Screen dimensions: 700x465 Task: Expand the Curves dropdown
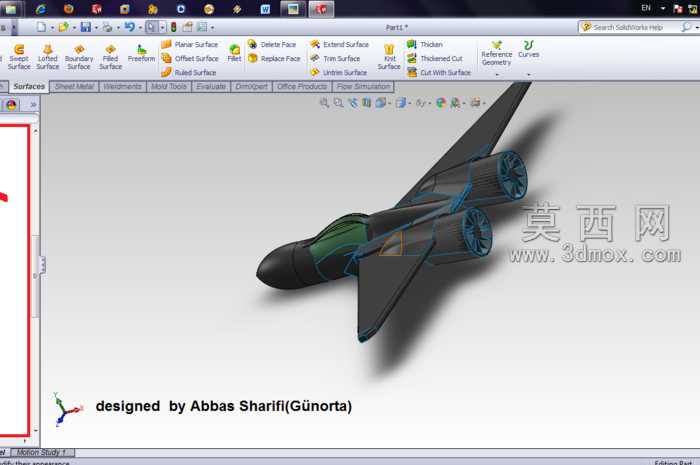[529, 75]
